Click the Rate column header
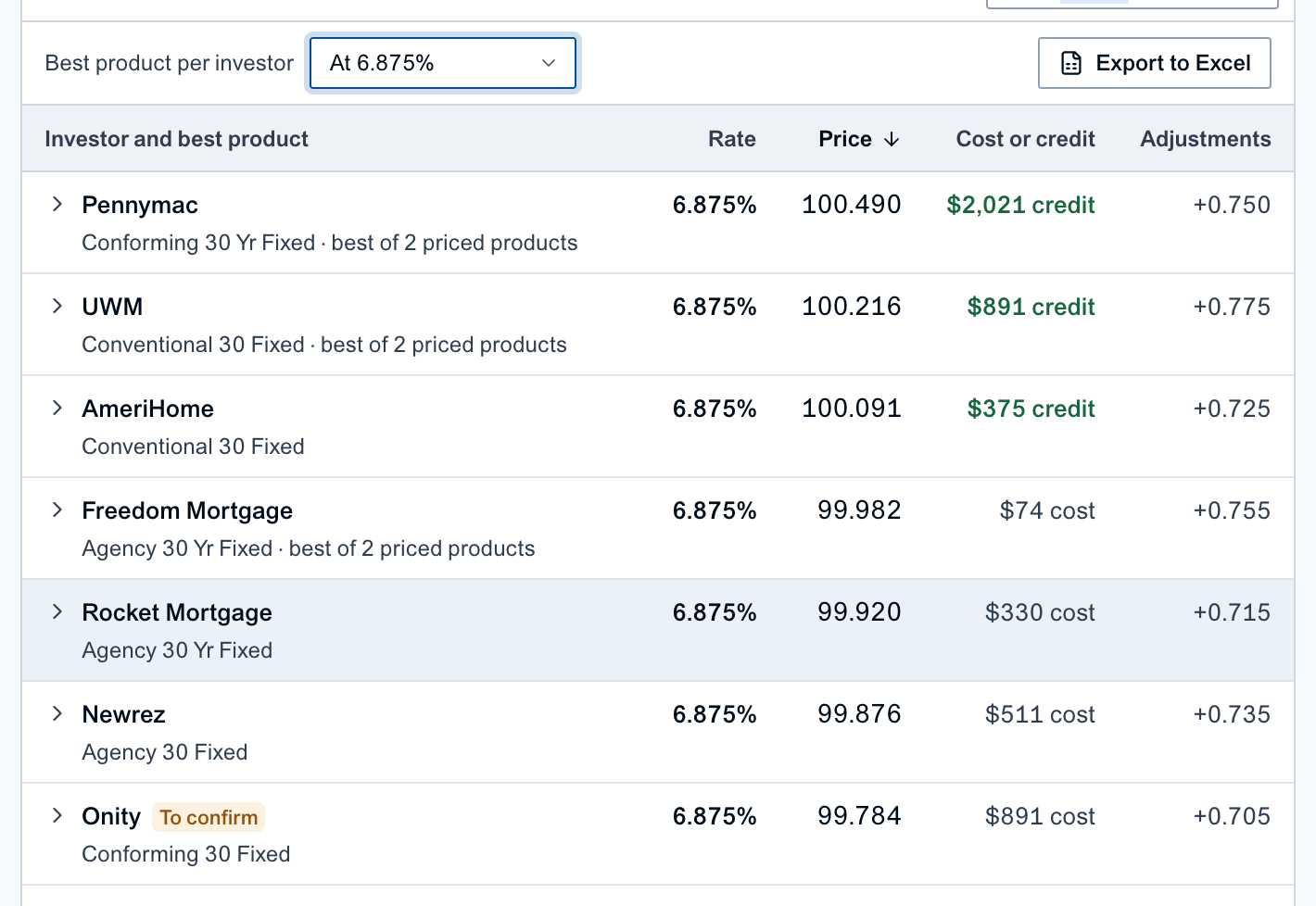 click(732, 139)
